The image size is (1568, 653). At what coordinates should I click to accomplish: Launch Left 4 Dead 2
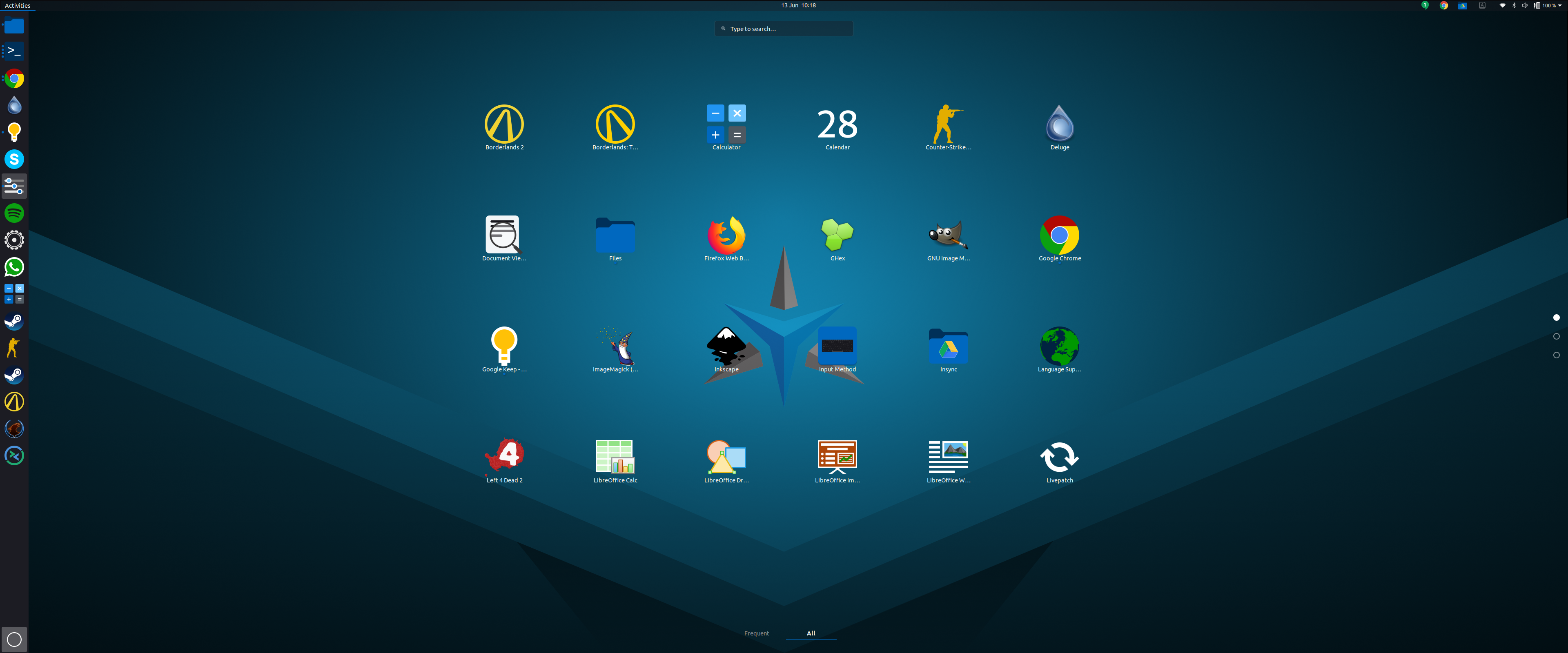(504, 460)
